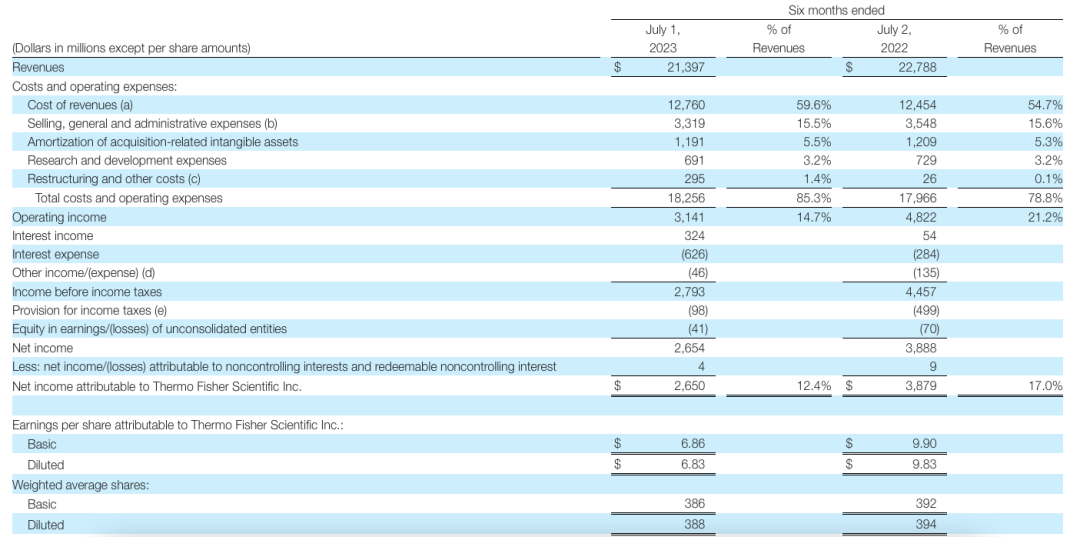Click the 2022 operating income value 4,822
This screenshot has height=537, width=1080.
pyautogui.click(x=919, y=217)
